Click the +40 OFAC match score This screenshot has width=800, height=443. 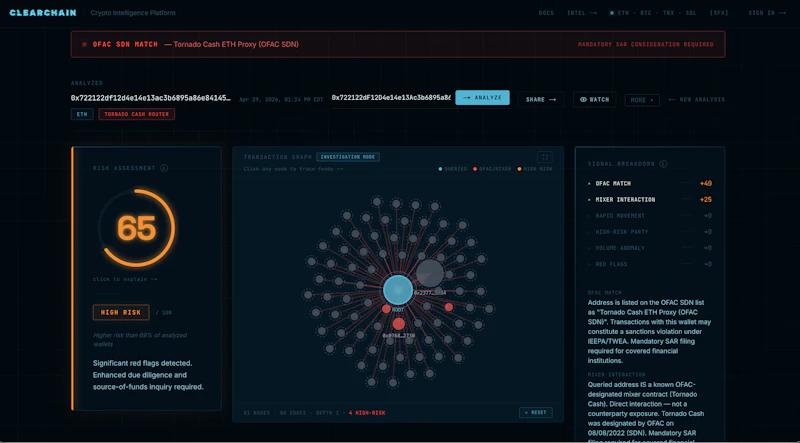pyautogui.click(x=706, y=183)
